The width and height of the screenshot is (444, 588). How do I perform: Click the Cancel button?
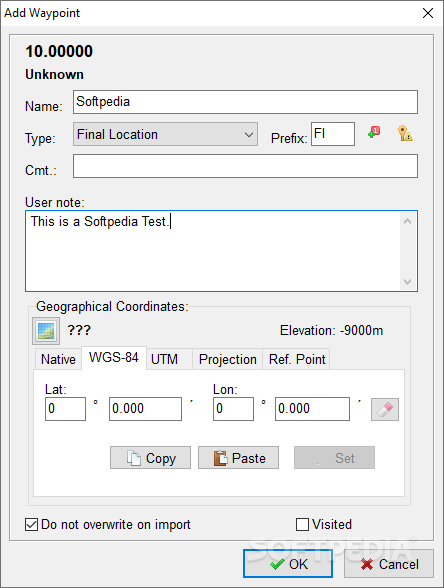point(389,564)
